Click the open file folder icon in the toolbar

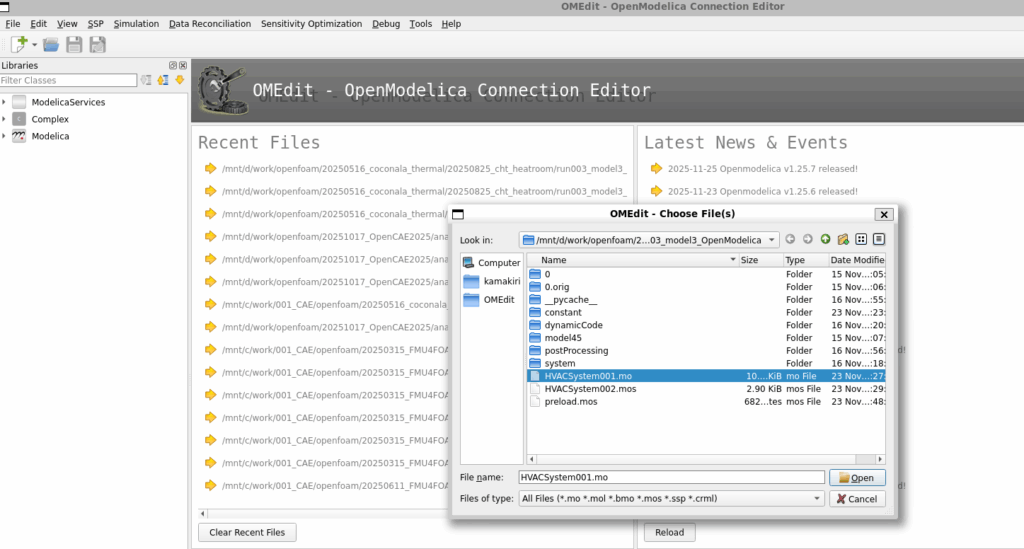[x=51, y=45]
